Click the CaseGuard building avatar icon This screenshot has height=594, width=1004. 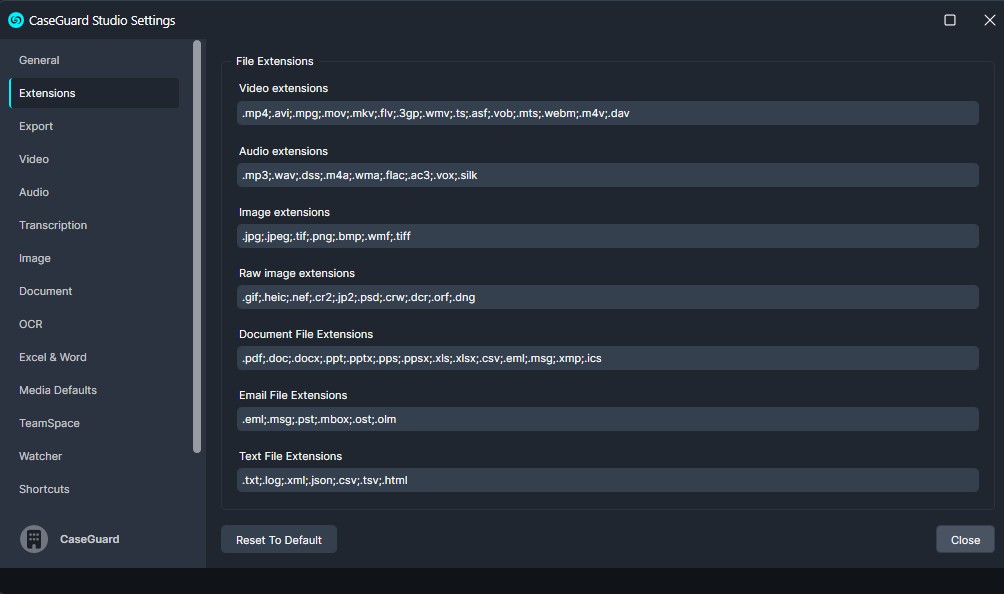click(x=34, y=539)
